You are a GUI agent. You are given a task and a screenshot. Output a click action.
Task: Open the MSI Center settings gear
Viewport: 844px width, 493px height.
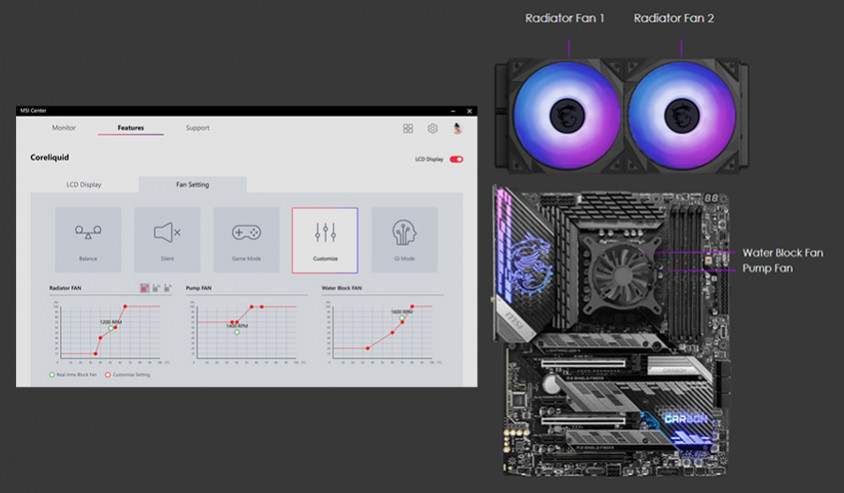pos(432,128)
